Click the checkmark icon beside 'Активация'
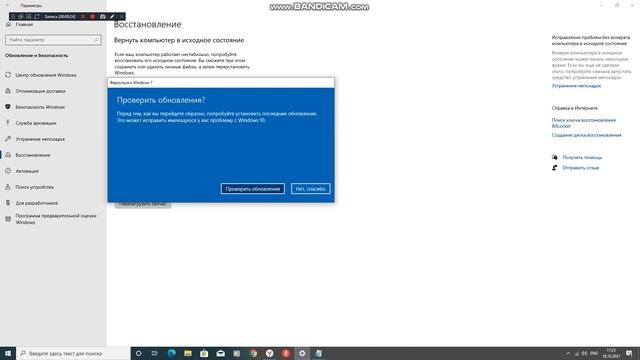Screen dimensions: 640x360 (x=8, y=171)
